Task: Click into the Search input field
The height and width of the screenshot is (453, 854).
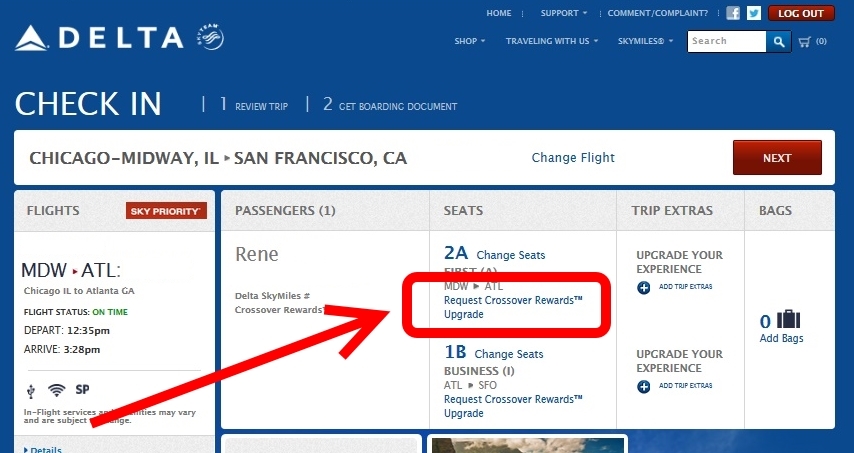Action: (726, 41)
